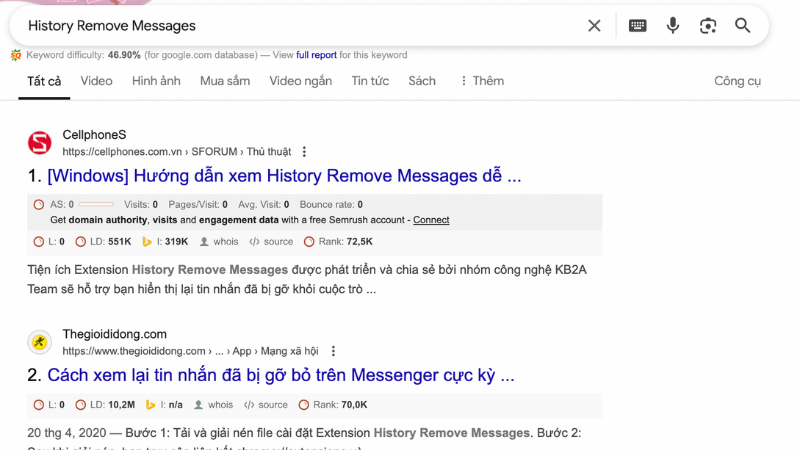Switch to the Video ngắn tab
800x450 pixels.
301,81
